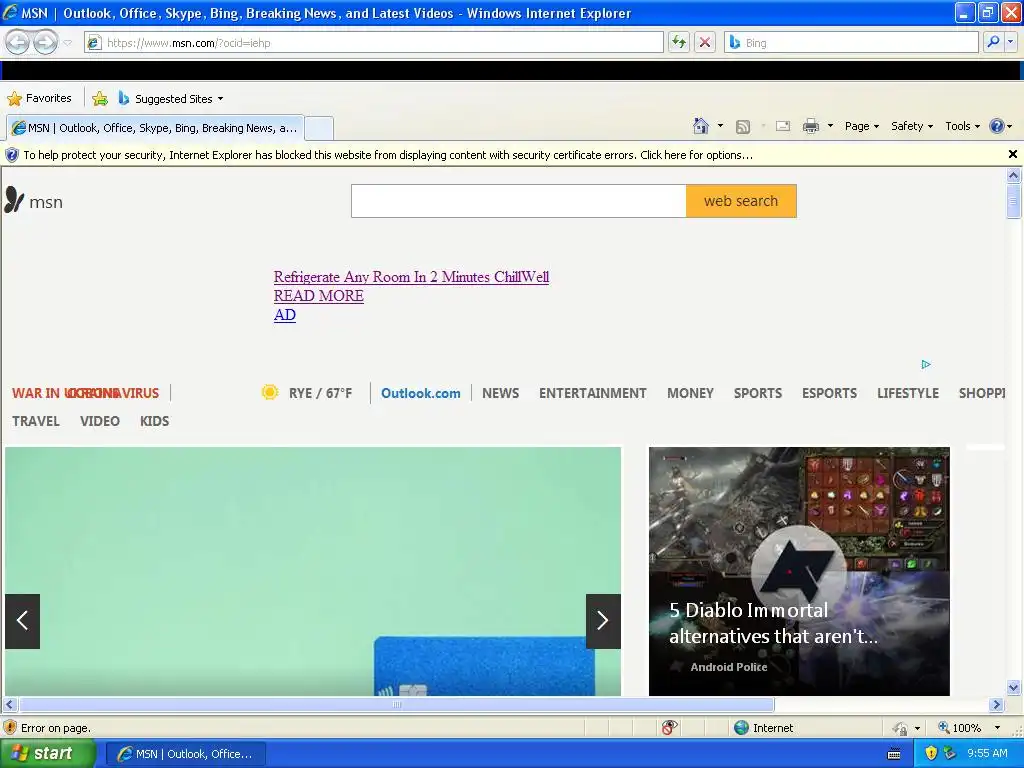This screenshot has width=1024, height=768.
Task: Click the Stop loading X icon
Action: [705, 42]
